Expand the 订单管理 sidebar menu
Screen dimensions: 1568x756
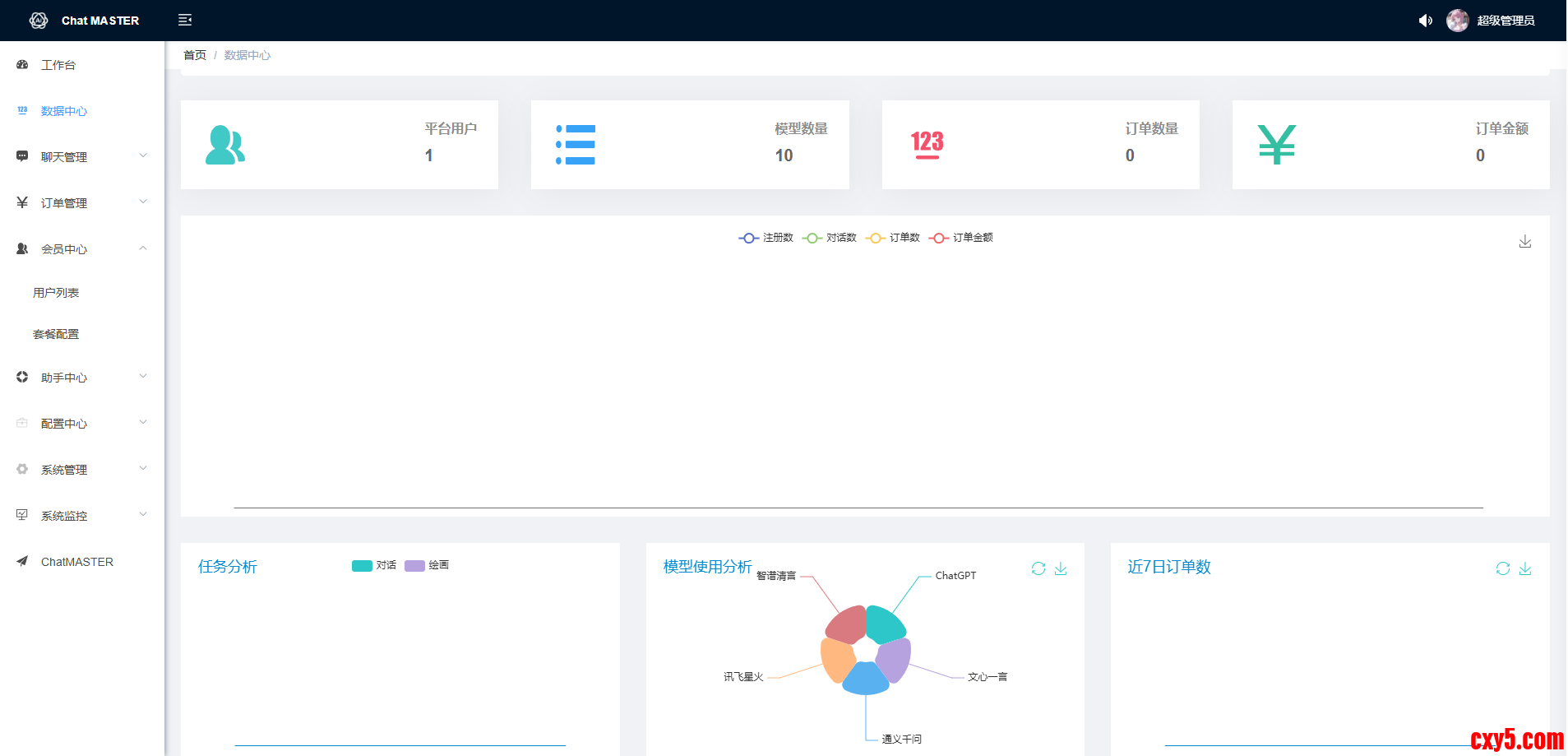82,202
